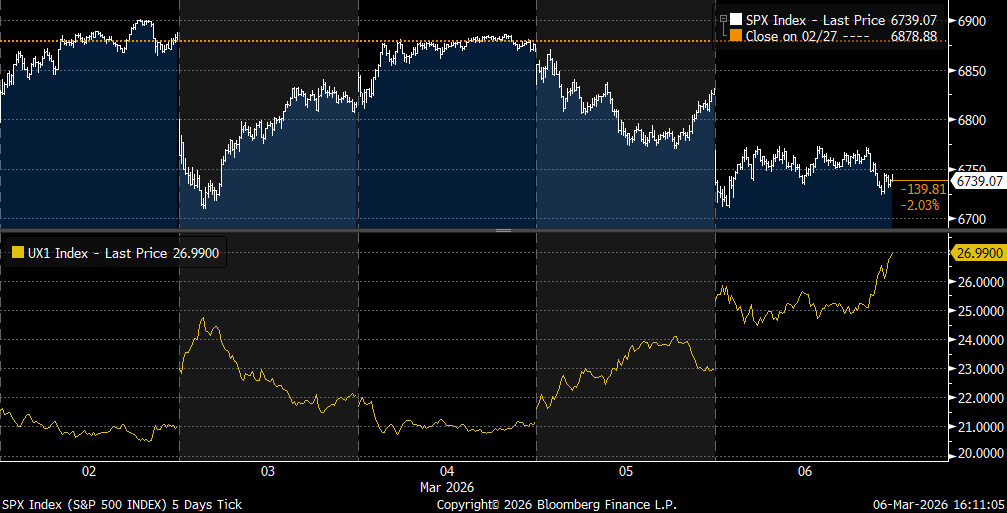Click the orange Close on 02/27 swatch
Screen dimensions: 1007x513
[737, 36]
